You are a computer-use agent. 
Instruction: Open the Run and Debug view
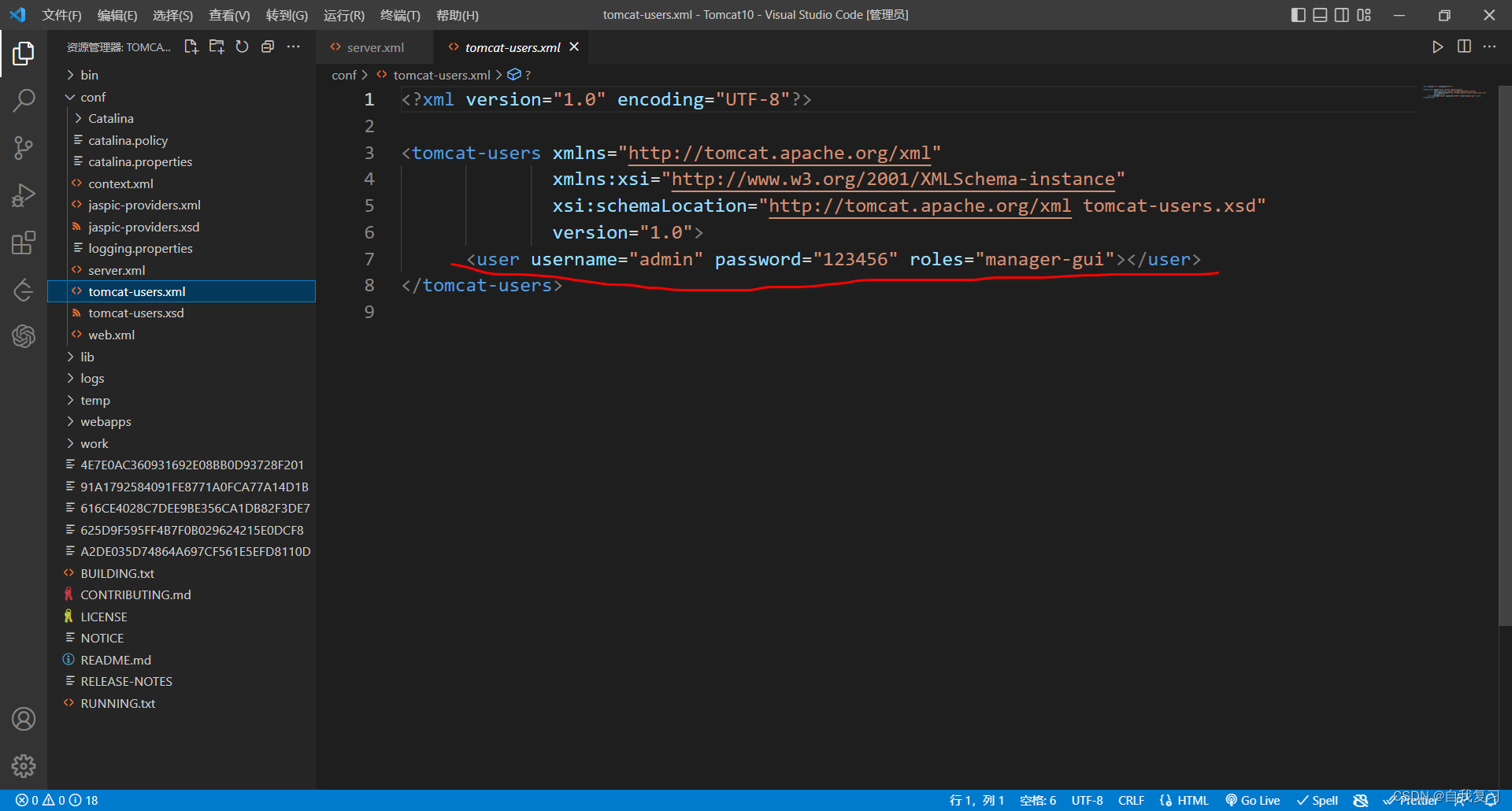click(24, 194)
